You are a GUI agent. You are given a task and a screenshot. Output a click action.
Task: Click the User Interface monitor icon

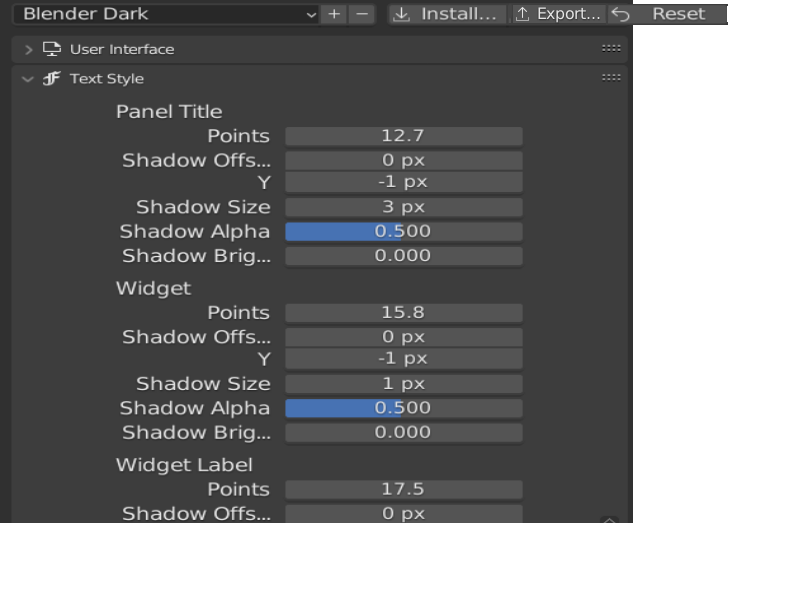tap(52, 49)
